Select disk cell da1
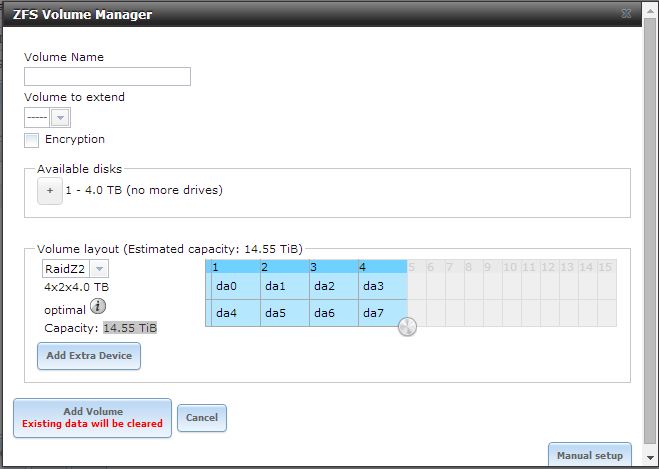The height and width of the screenshot is (469, 659). (x=285, y=286)
